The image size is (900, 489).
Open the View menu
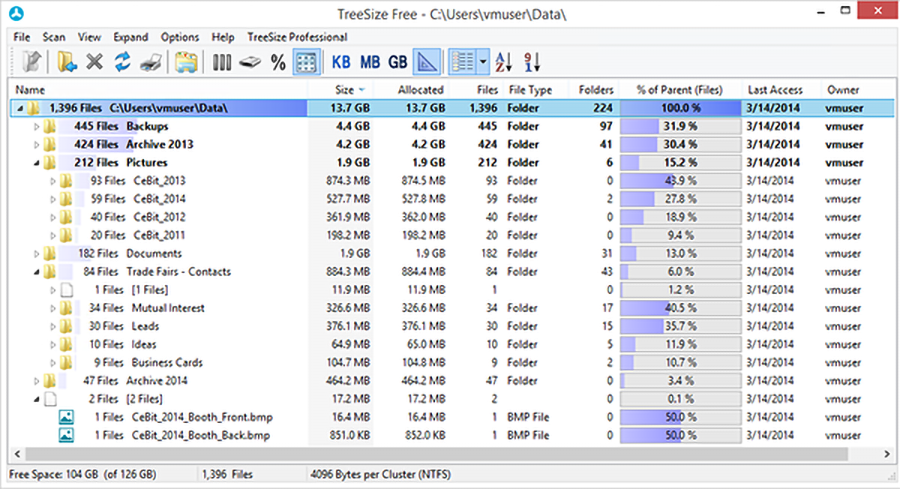[x=89, y=37]
